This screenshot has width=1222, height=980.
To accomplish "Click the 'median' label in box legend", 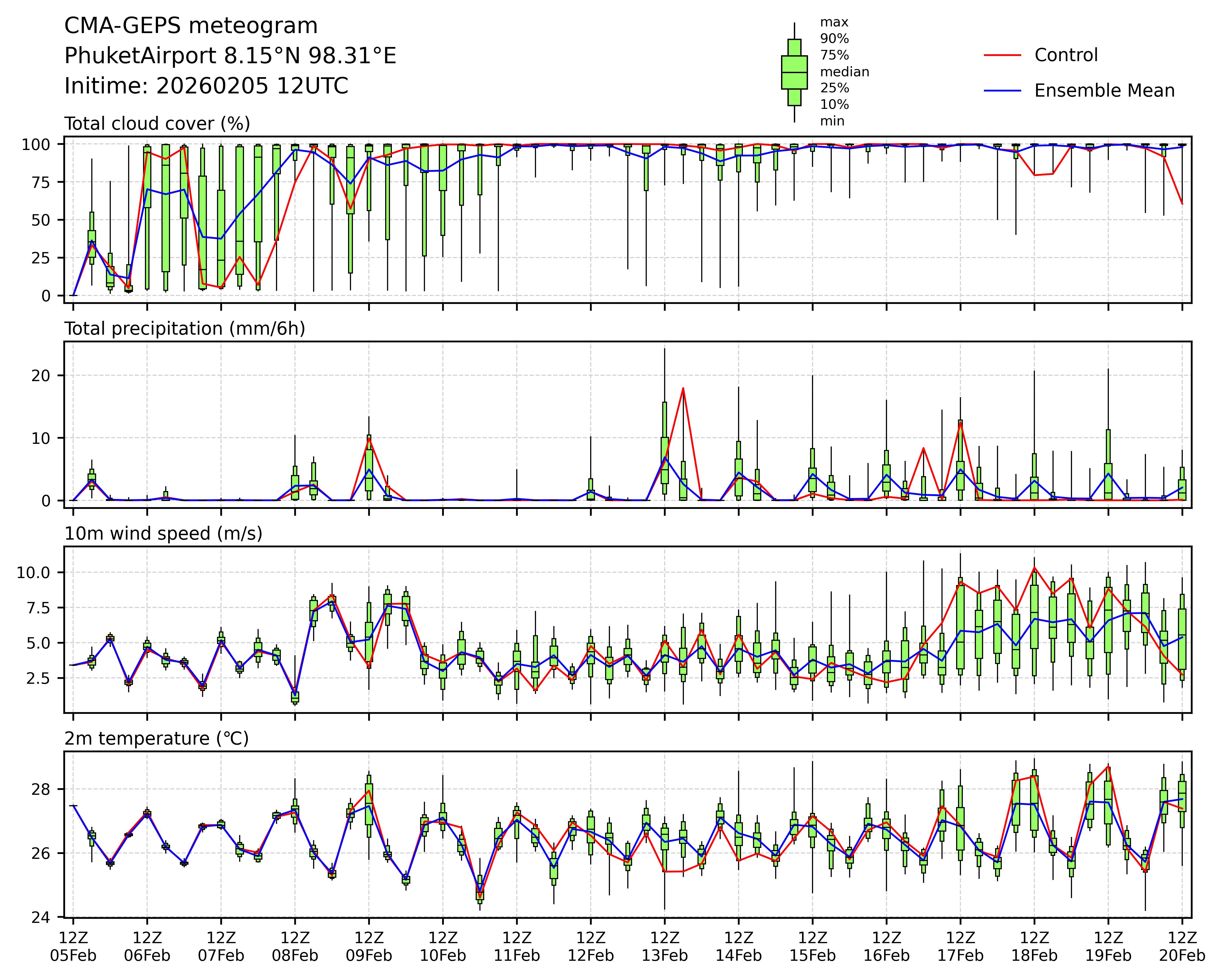I will pyautogui.click(x=844, y=72).
